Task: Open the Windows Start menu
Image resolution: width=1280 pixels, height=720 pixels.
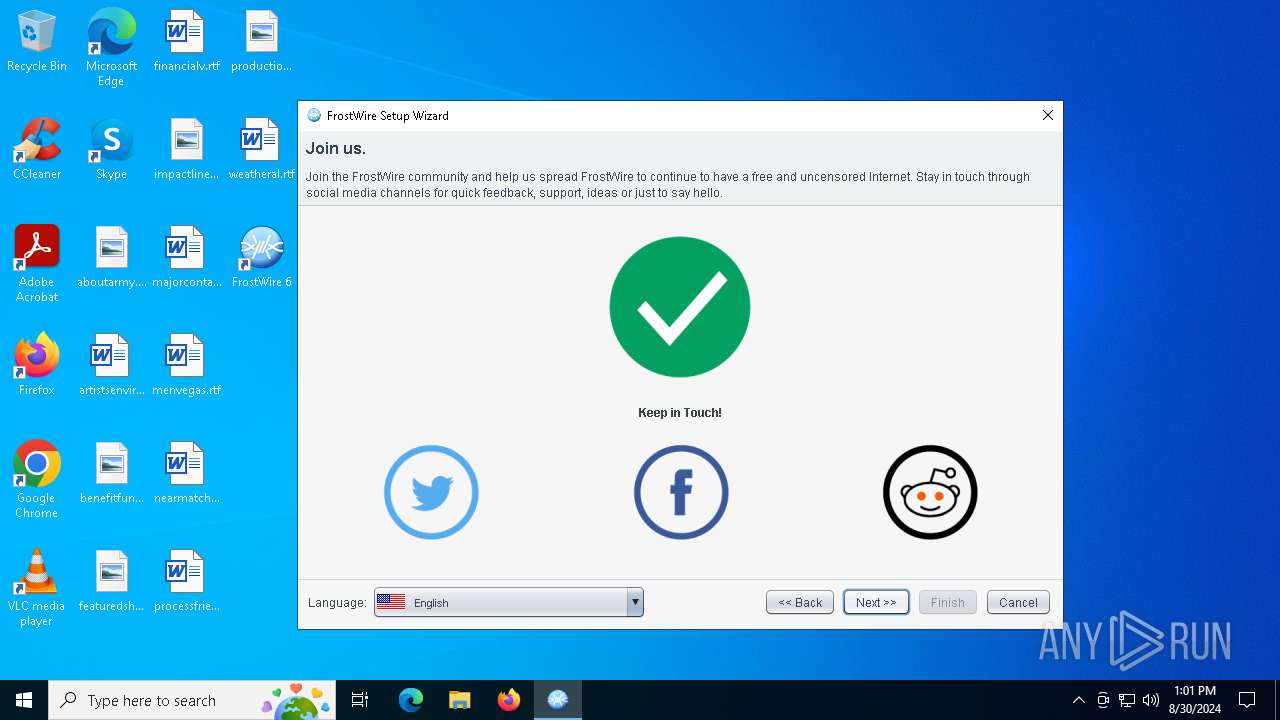Action: coord(24,700)
